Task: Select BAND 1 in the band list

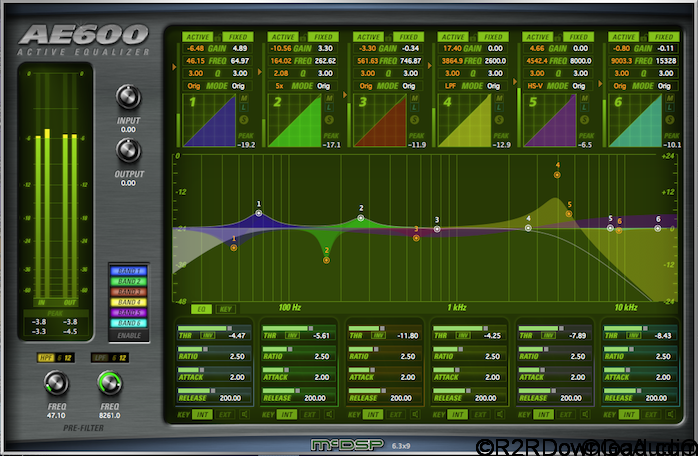Action: pyautogui.click(x=129, y=271)
